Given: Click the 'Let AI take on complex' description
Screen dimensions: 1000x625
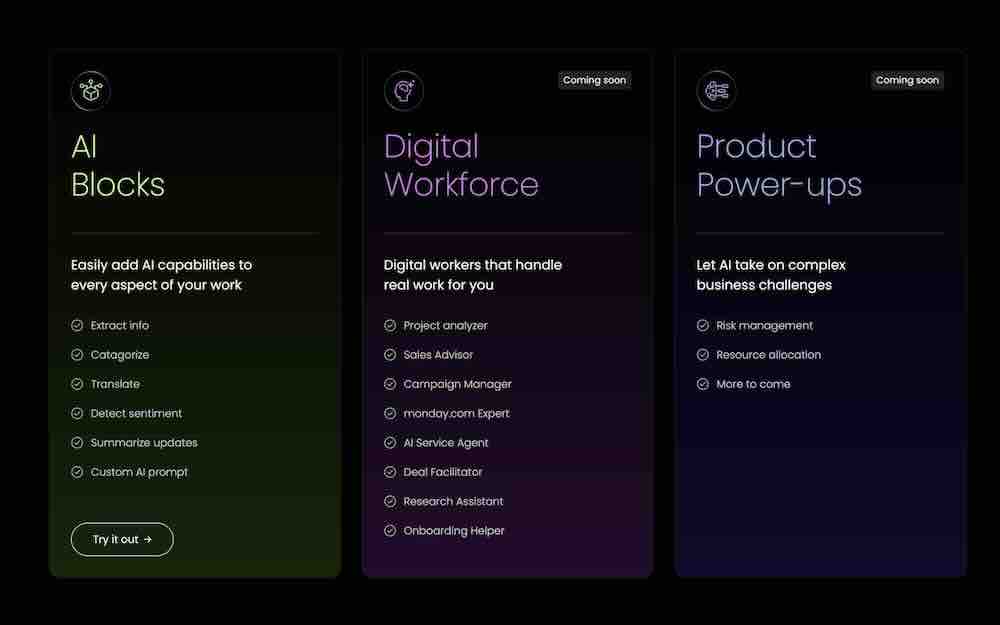Looking at the screenshot, I should (x=771, y=275).
